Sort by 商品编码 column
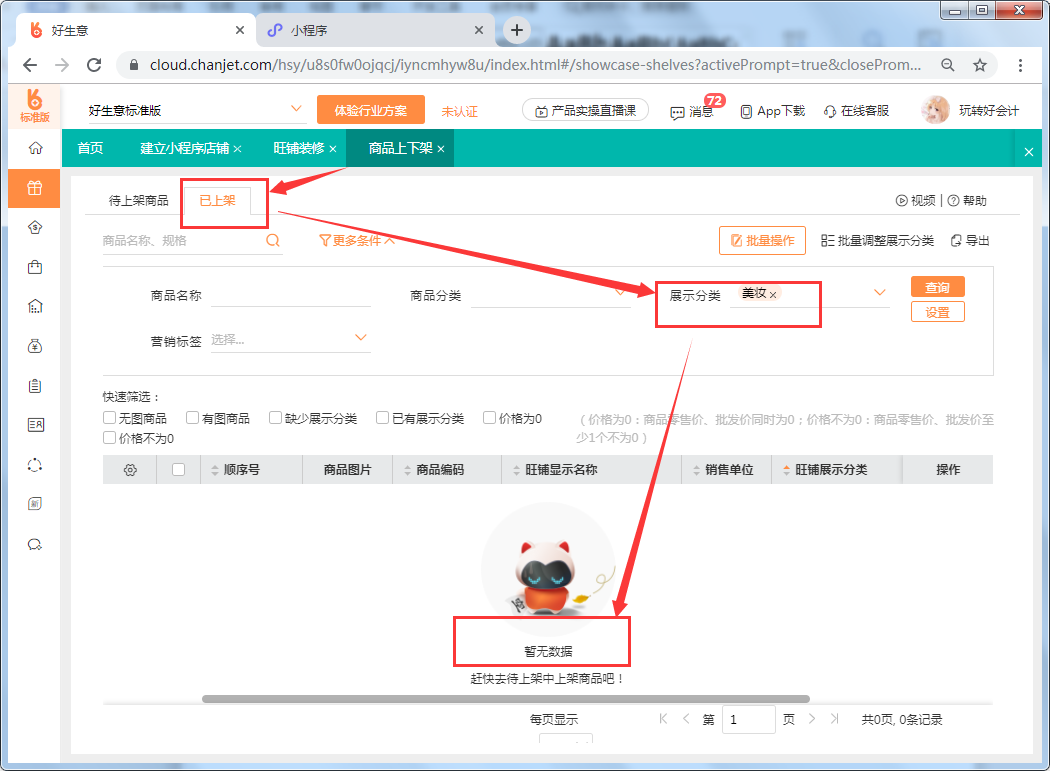The image size is (1050, 771). (407, 470)
